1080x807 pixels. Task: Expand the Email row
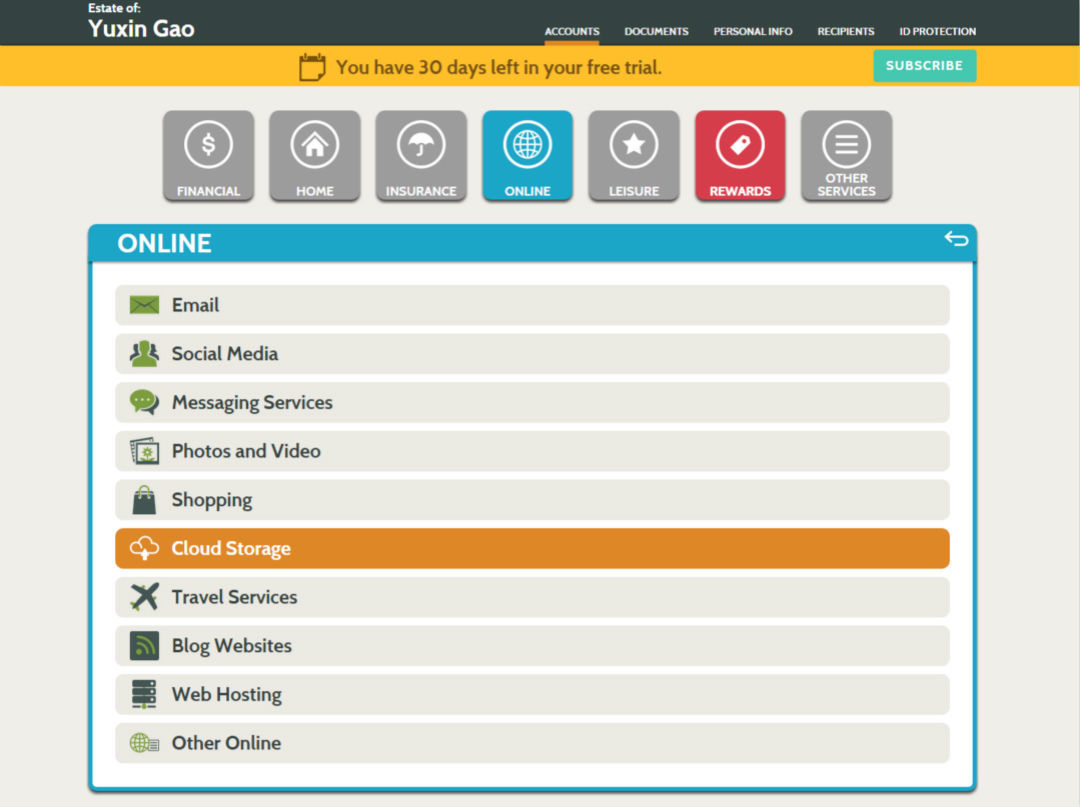tap(532, 305)
